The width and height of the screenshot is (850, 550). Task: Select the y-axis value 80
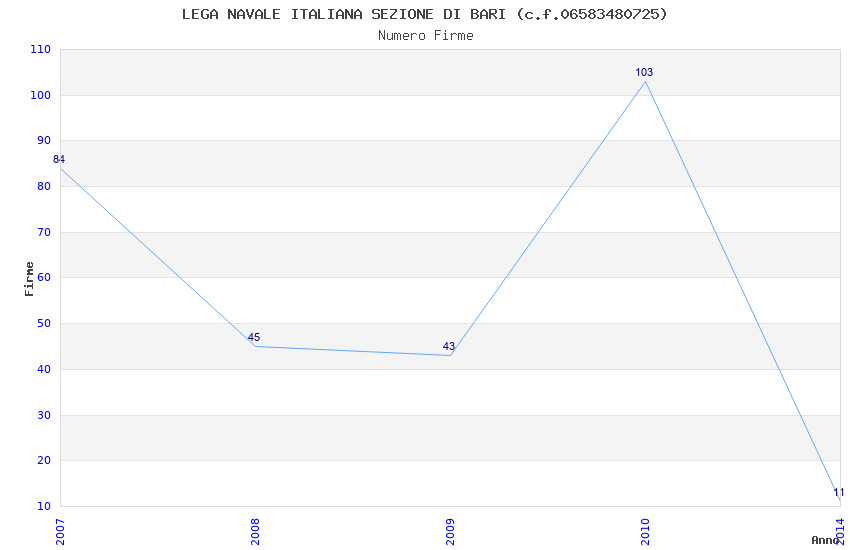44,186
